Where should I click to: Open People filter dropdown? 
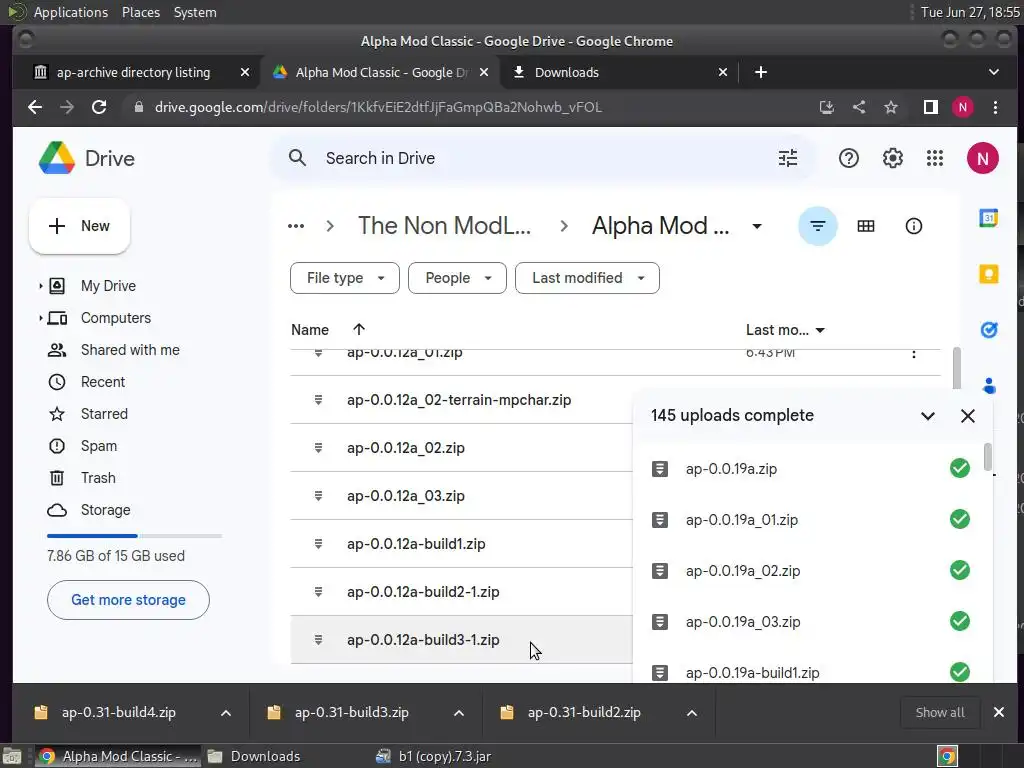coord(457,278)
